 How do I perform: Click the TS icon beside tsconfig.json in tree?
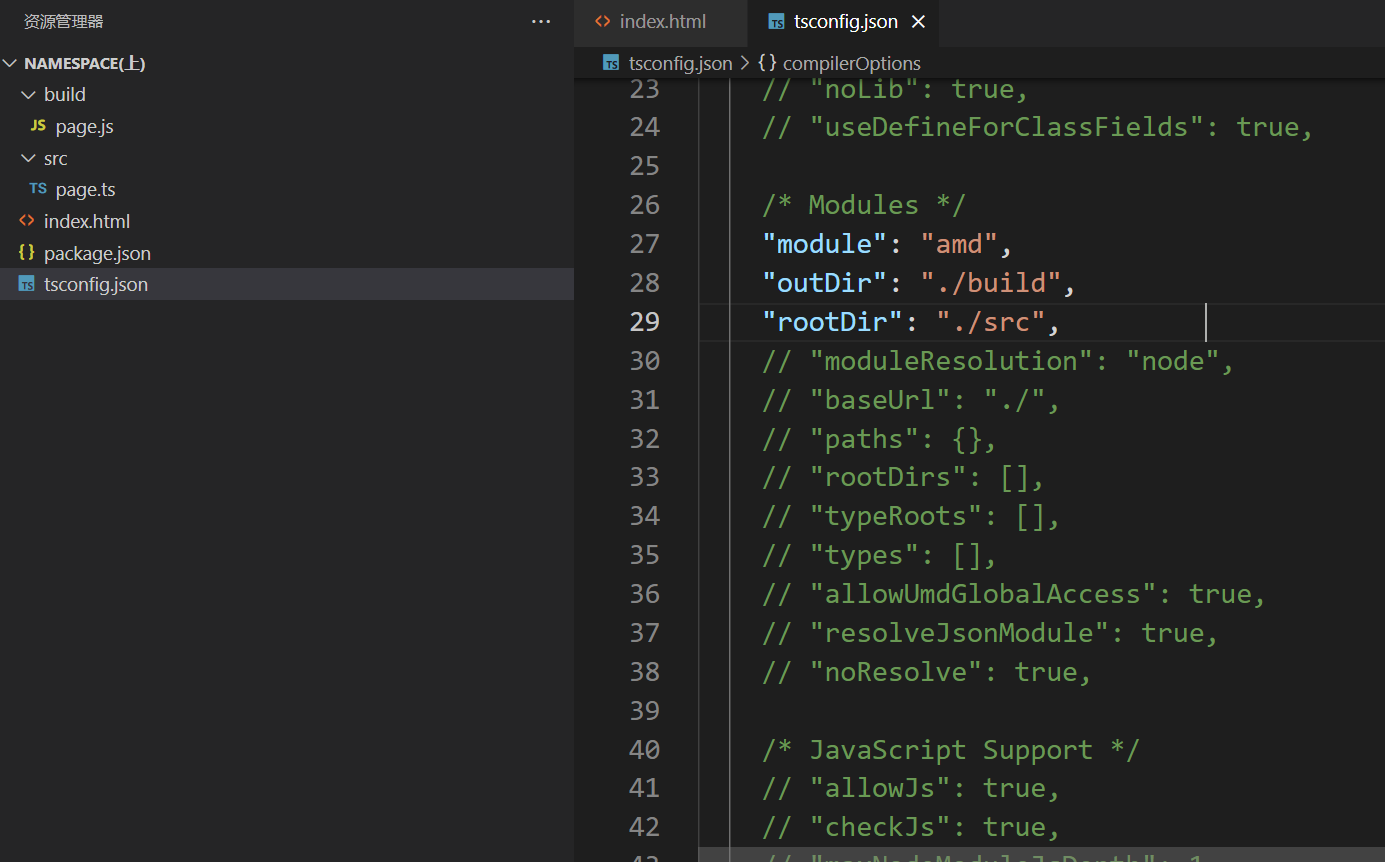pos(27,284)
